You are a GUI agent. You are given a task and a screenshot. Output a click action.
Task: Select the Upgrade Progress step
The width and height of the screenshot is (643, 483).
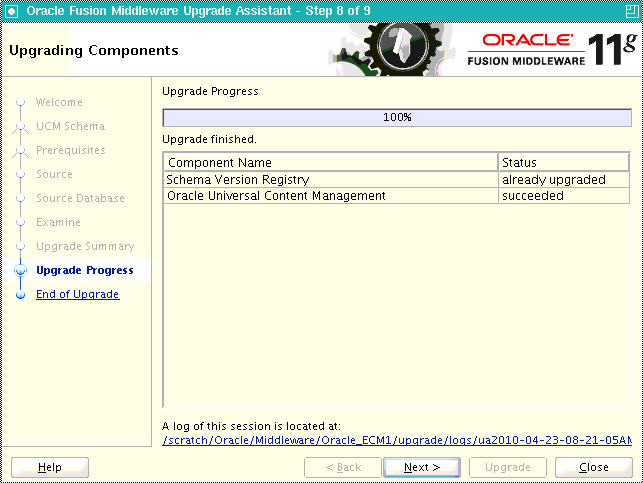85,270
